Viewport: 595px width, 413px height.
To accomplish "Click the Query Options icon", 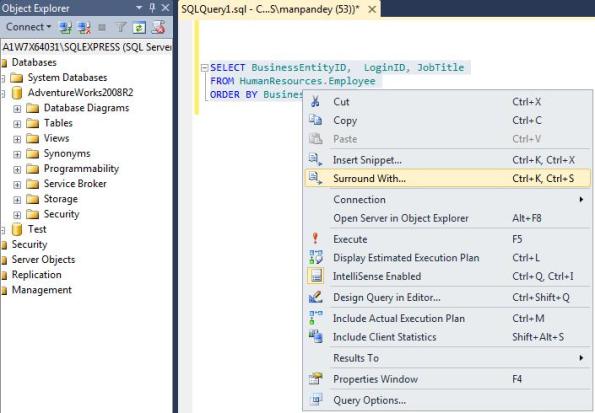I will [316, 400].
